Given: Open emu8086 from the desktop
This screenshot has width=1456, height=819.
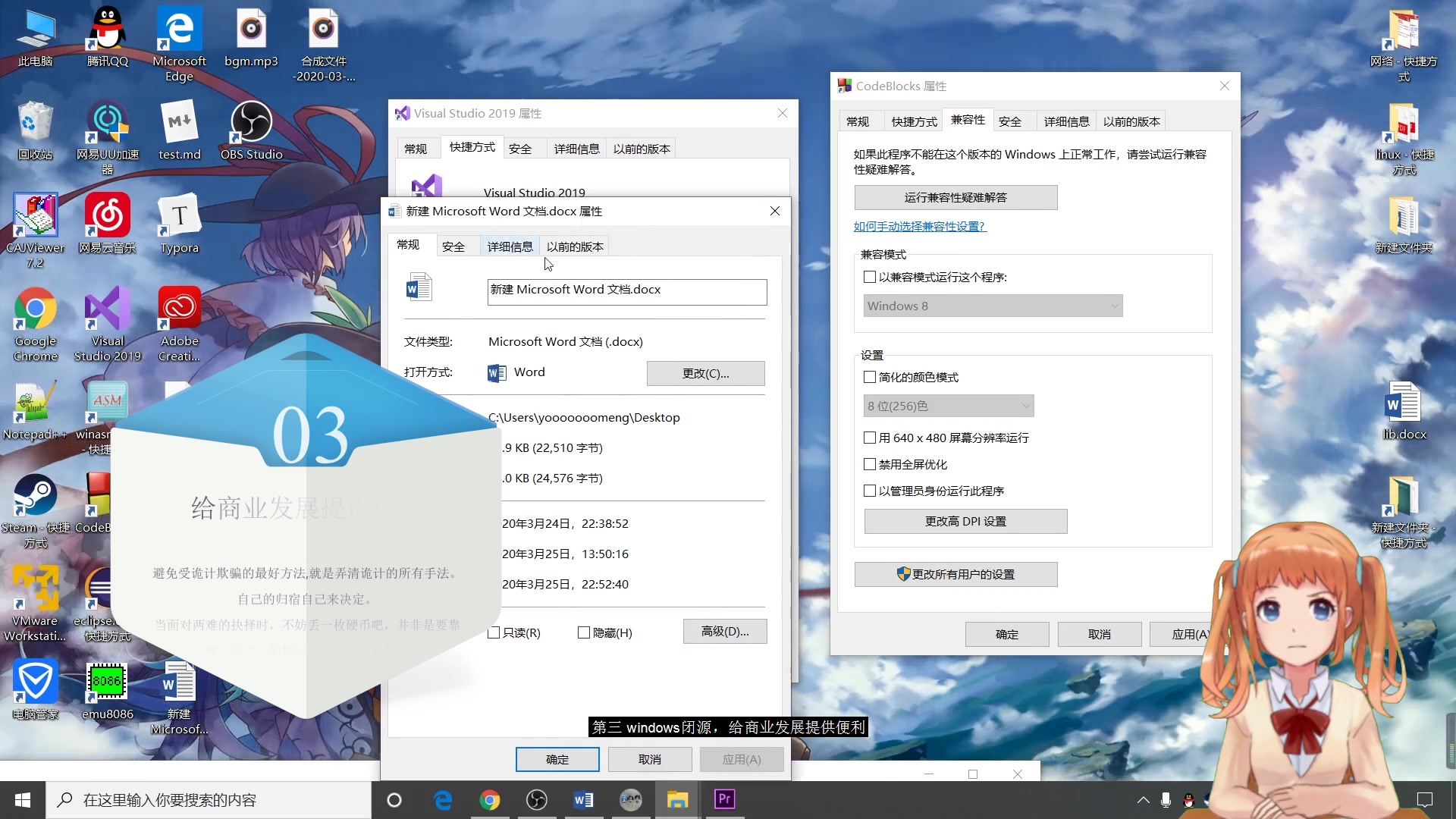Looking at the screenshot, I should click(x=107, y=681).
